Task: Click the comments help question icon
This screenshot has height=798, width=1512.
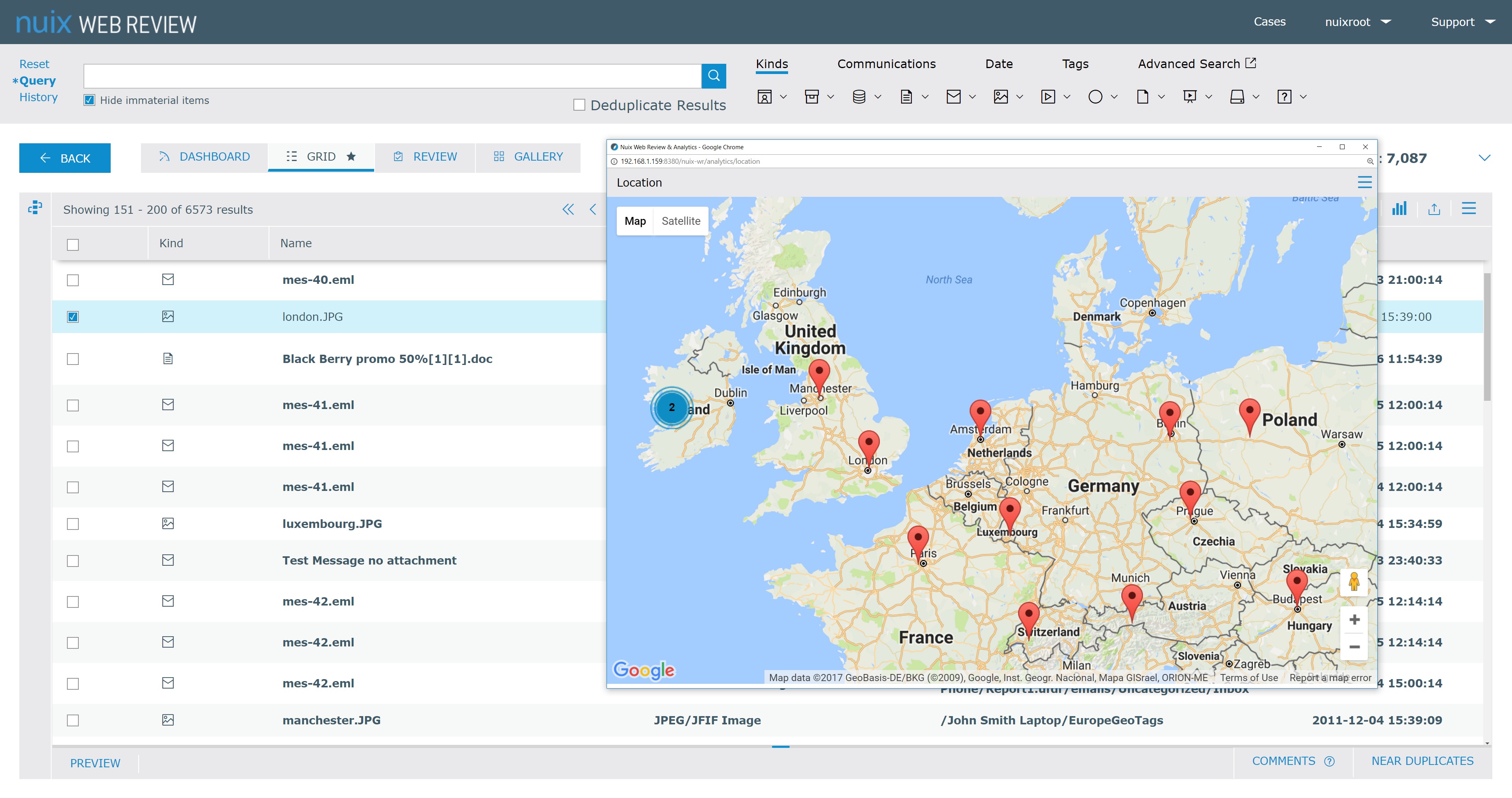Action: tap(1330, 762)
